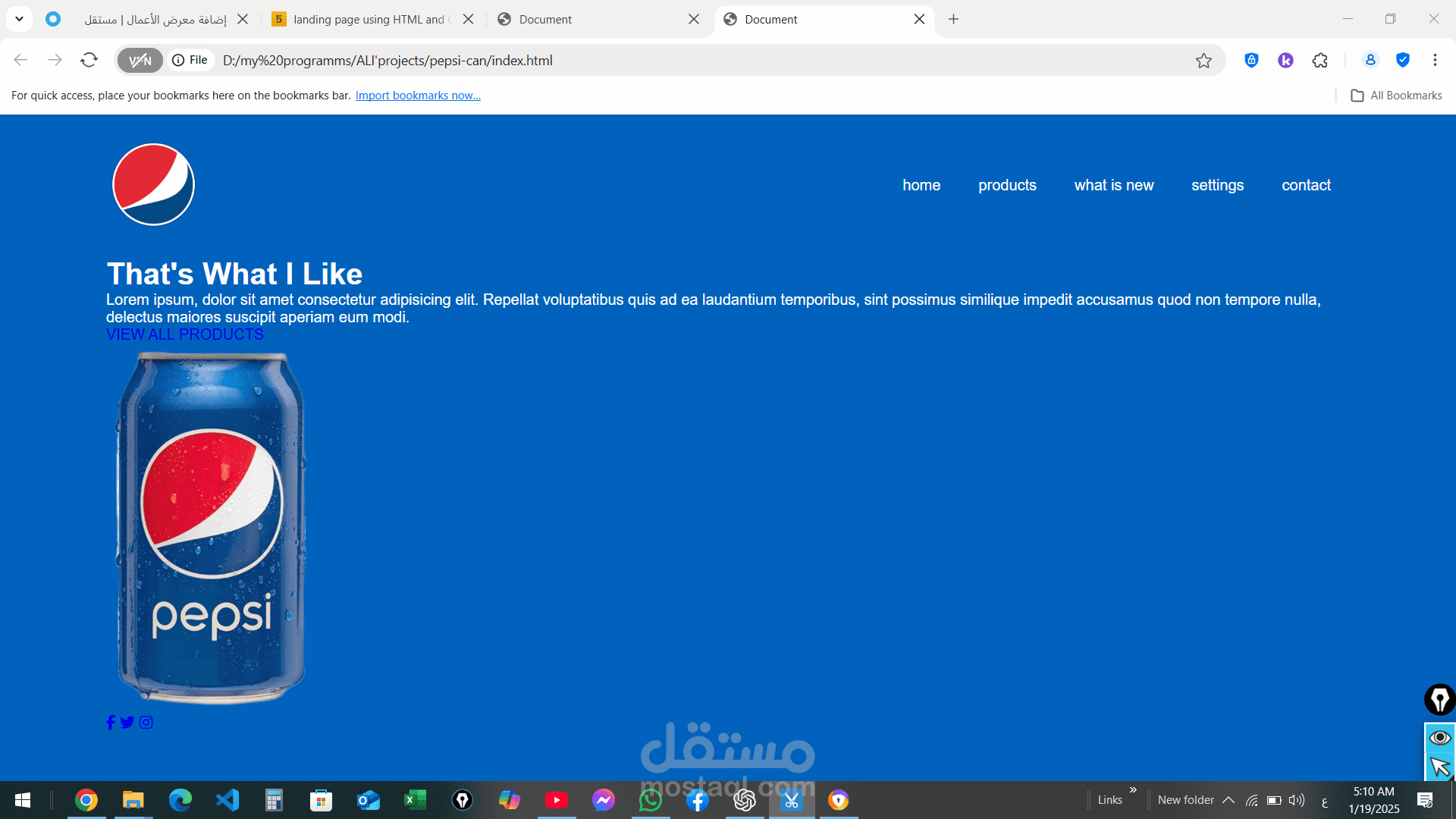The width and height of the screenshot is (1456, 819).
Task: Toggle the eye visibility widget
Action: pyautogui.click(x=1439, y=738)
